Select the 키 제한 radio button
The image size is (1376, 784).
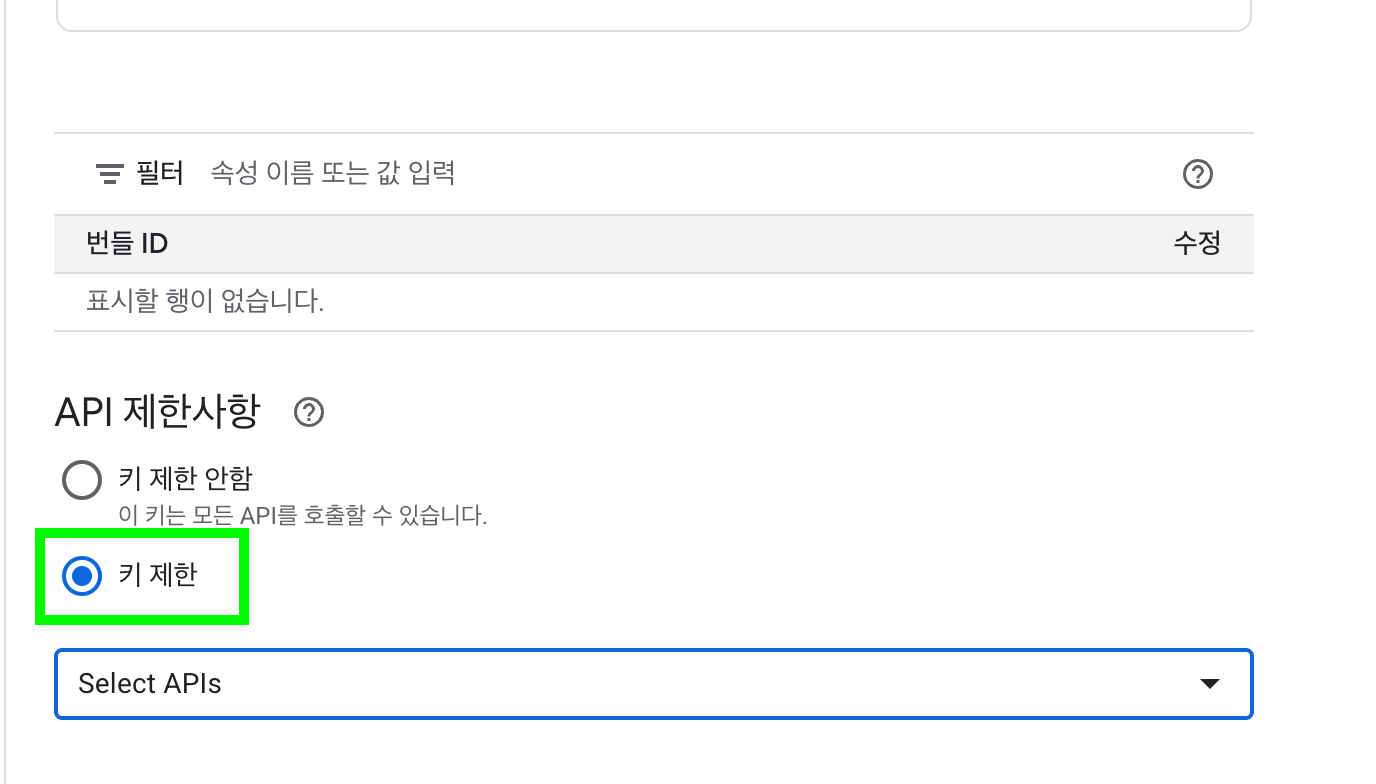82,577
